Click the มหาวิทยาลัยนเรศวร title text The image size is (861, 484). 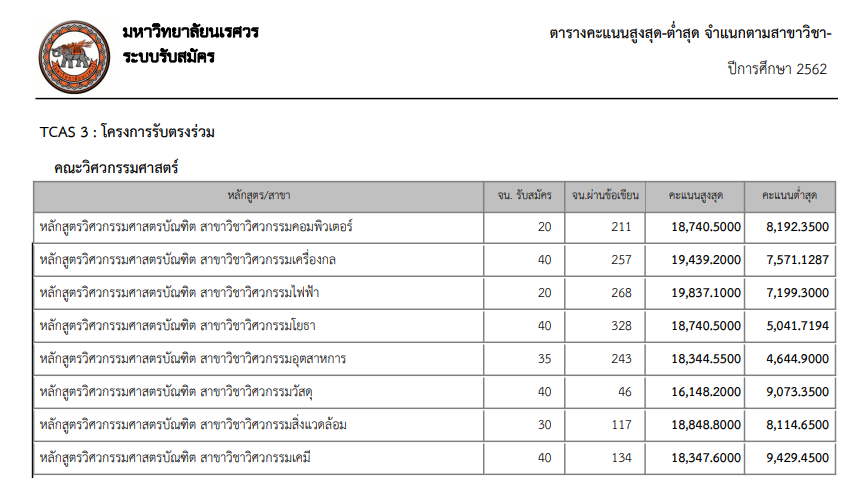(189, 32)
